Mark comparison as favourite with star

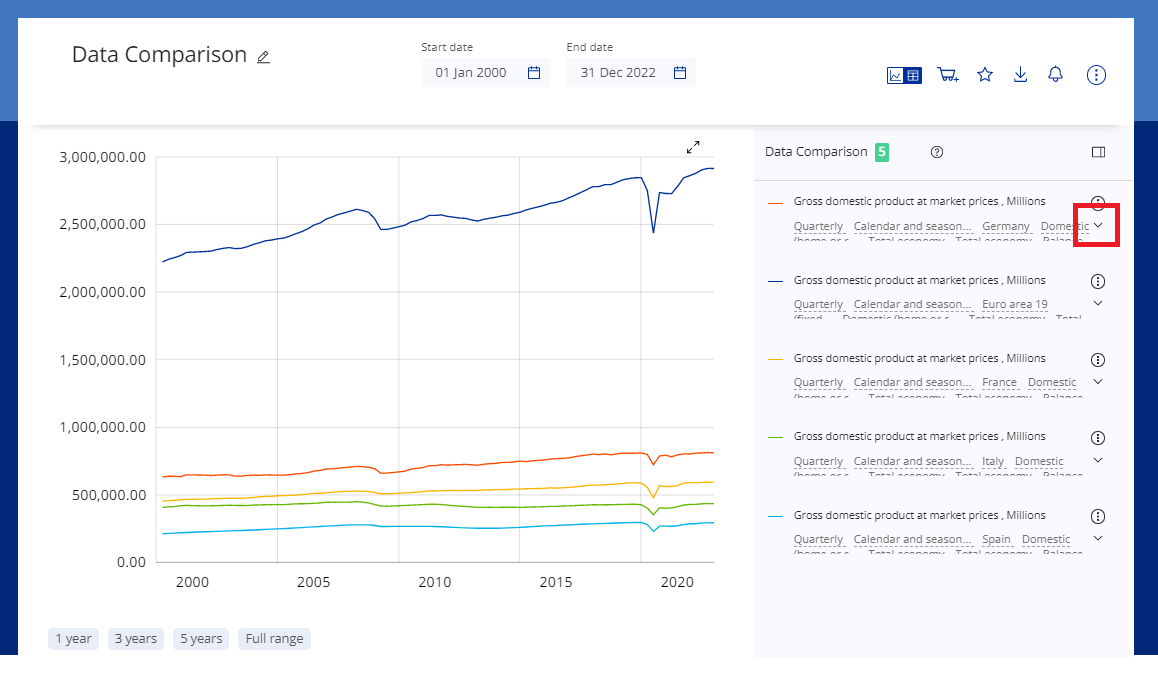[x=985, y=75]
